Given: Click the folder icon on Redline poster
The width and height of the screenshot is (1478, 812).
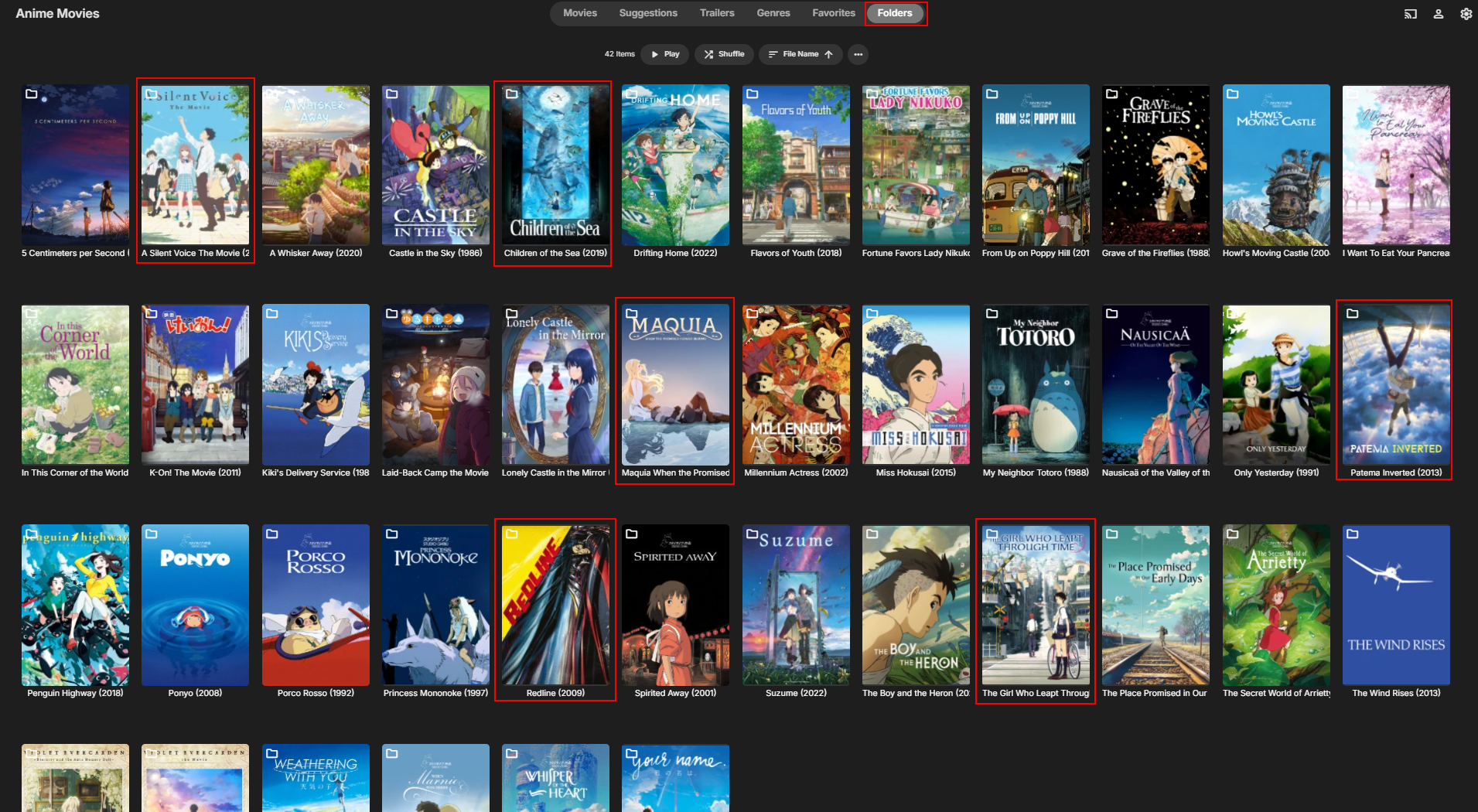Looking at the screenshot, I should 512,534.
